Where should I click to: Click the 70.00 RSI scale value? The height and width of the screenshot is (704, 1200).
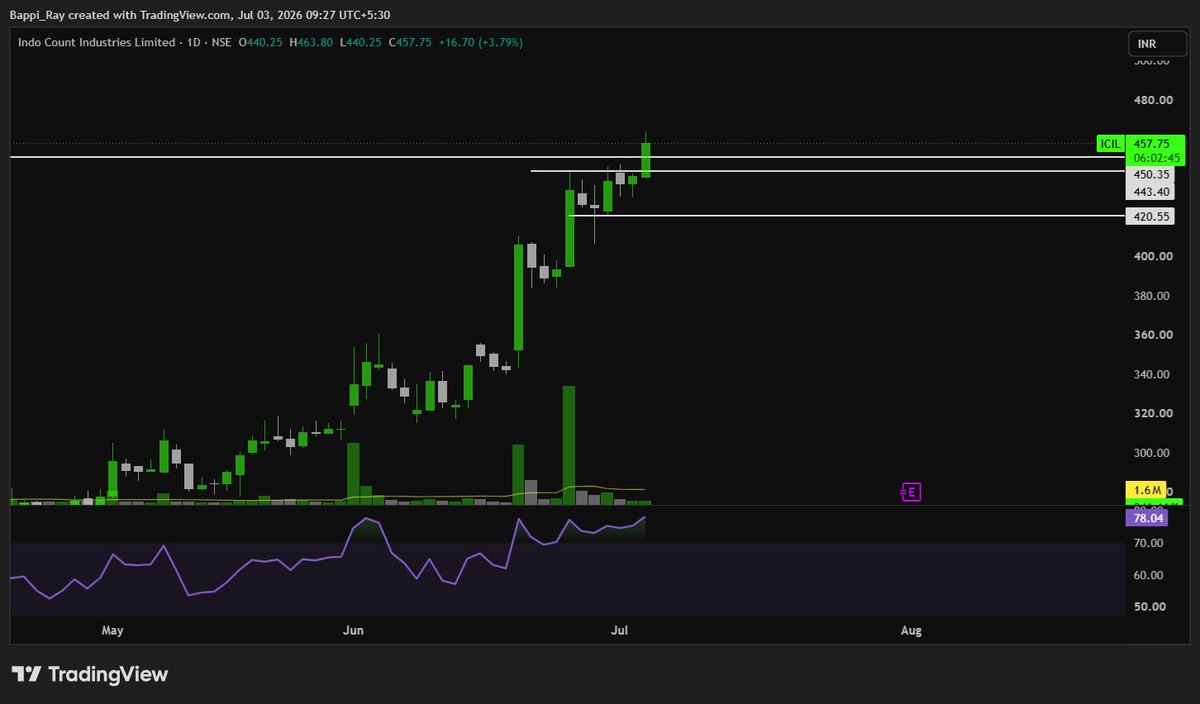pos(1148,543)
